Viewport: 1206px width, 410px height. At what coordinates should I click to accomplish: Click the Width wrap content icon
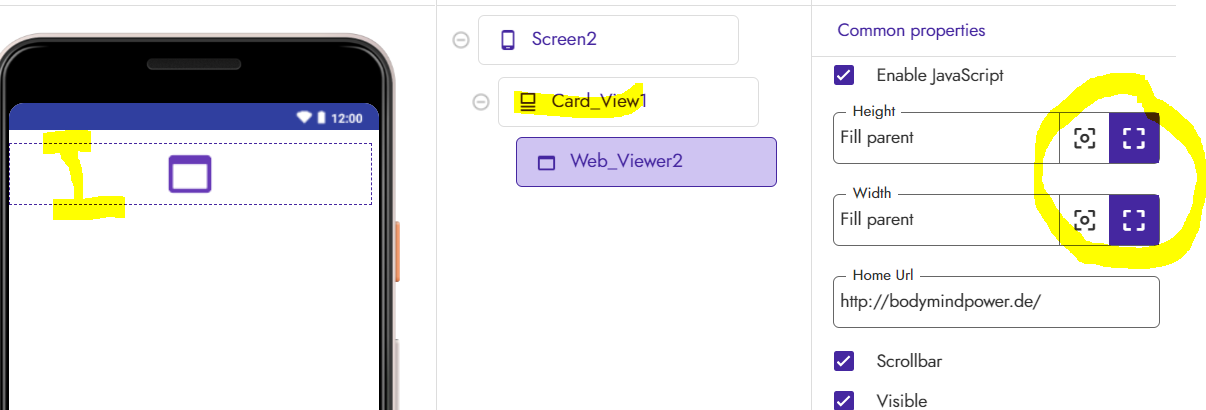pyautogui.click(x=1084, y=220)
